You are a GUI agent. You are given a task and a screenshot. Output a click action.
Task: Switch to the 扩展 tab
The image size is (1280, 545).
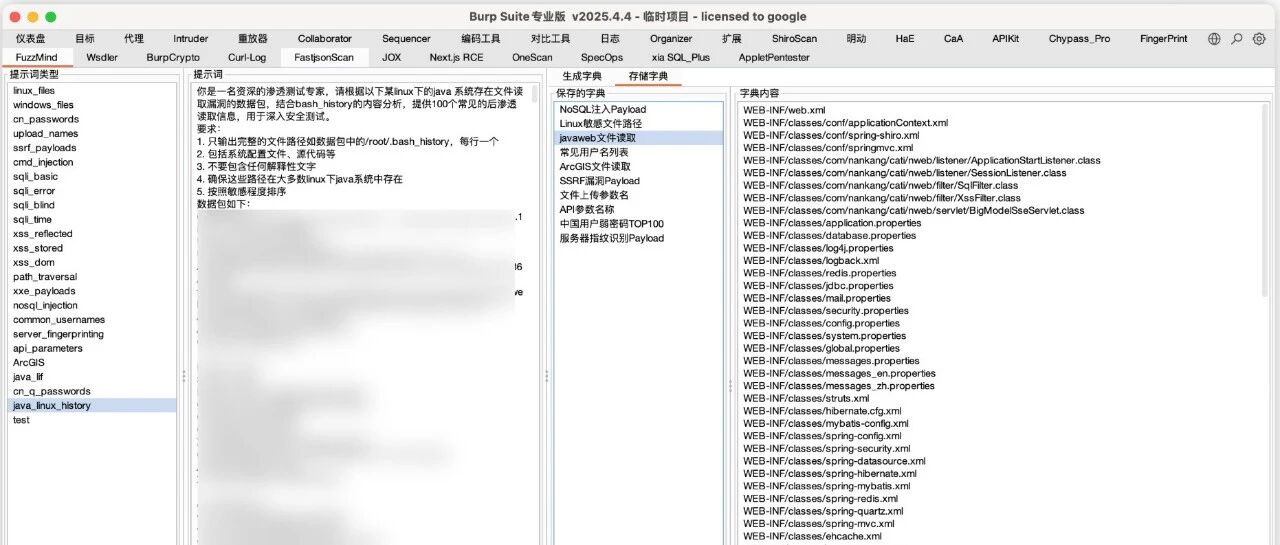pyautogui.click(x=731, y=38)
